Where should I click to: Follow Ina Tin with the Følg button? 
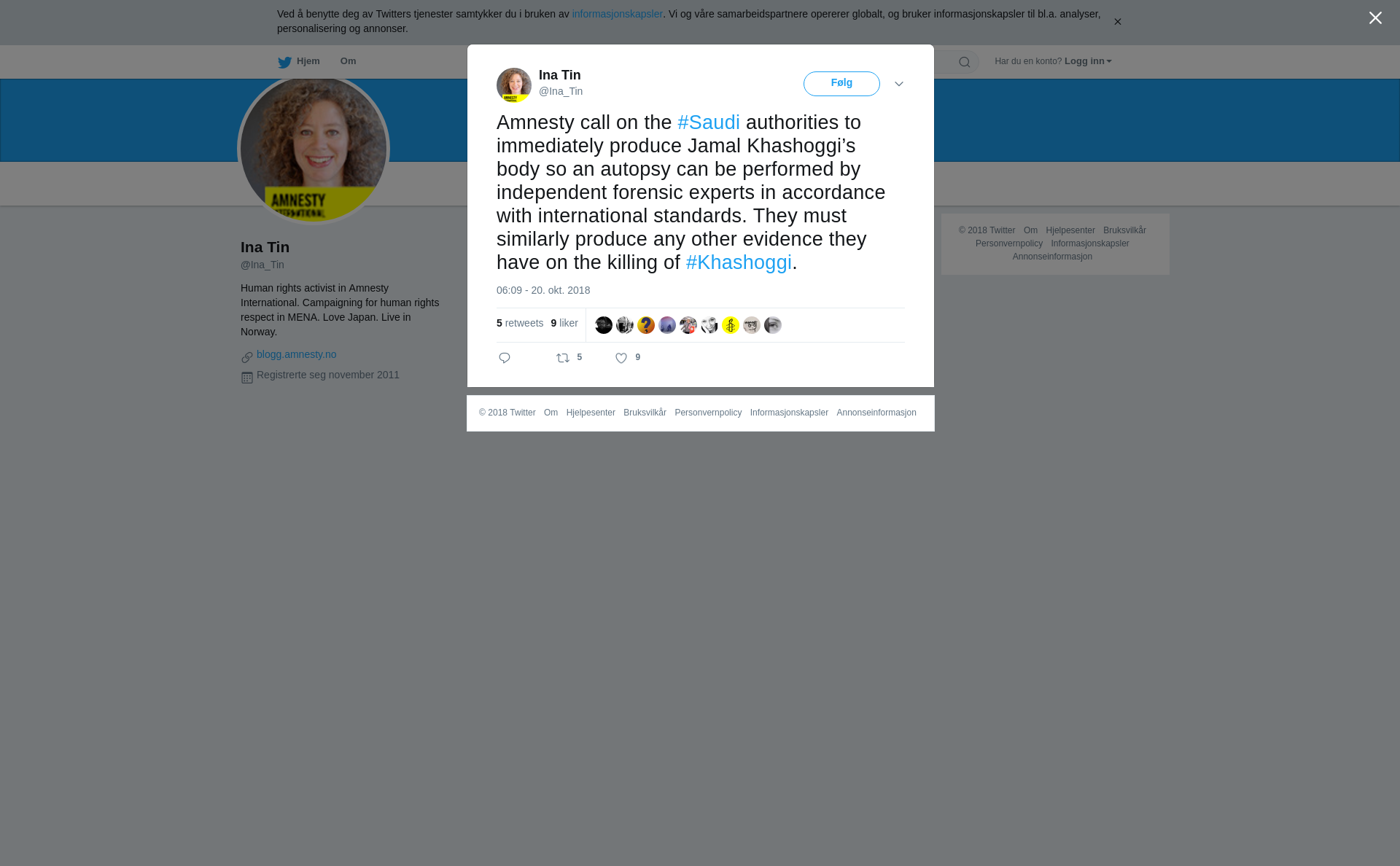(841, 84)
